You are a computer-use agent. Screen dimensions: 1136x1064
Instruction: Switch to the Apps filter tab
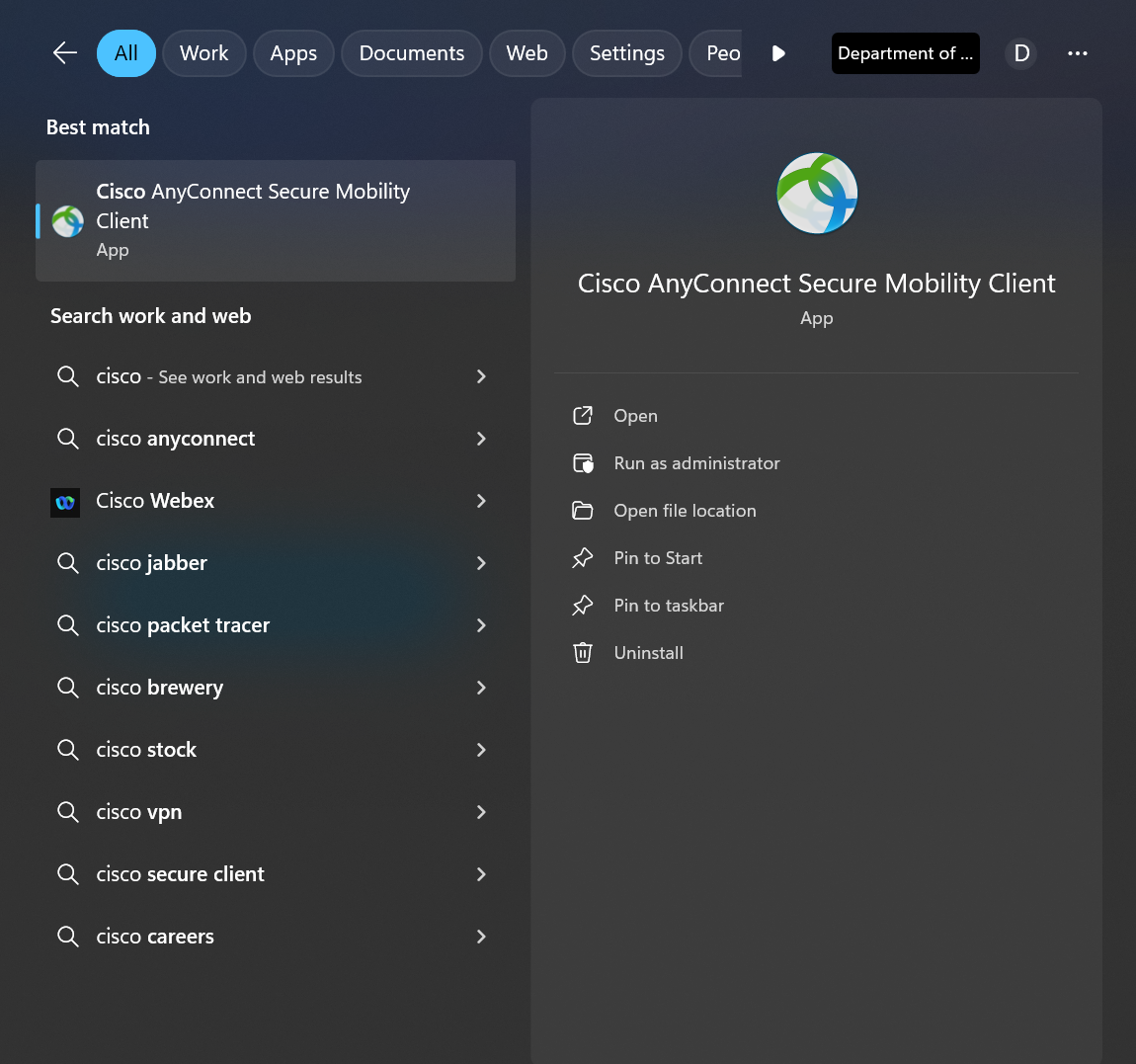point(293,53)
